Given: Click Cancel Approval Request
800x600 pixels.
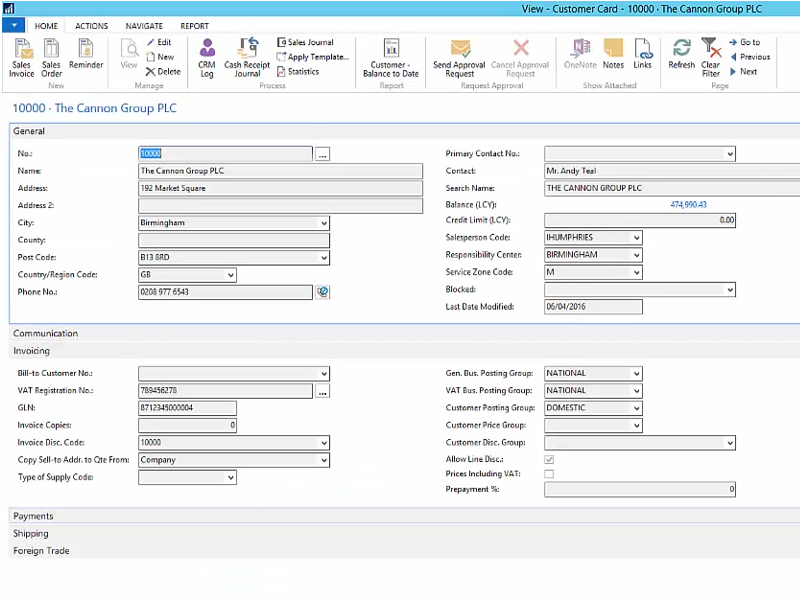Looking at the screenshot, I should coord(520,58).
